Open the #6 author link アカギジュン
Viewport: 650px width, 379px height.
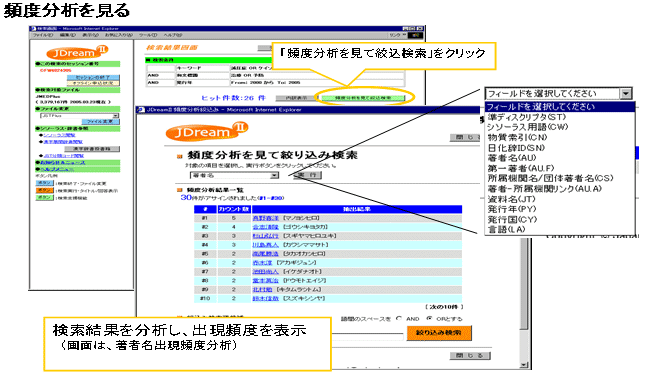[262, 263]
